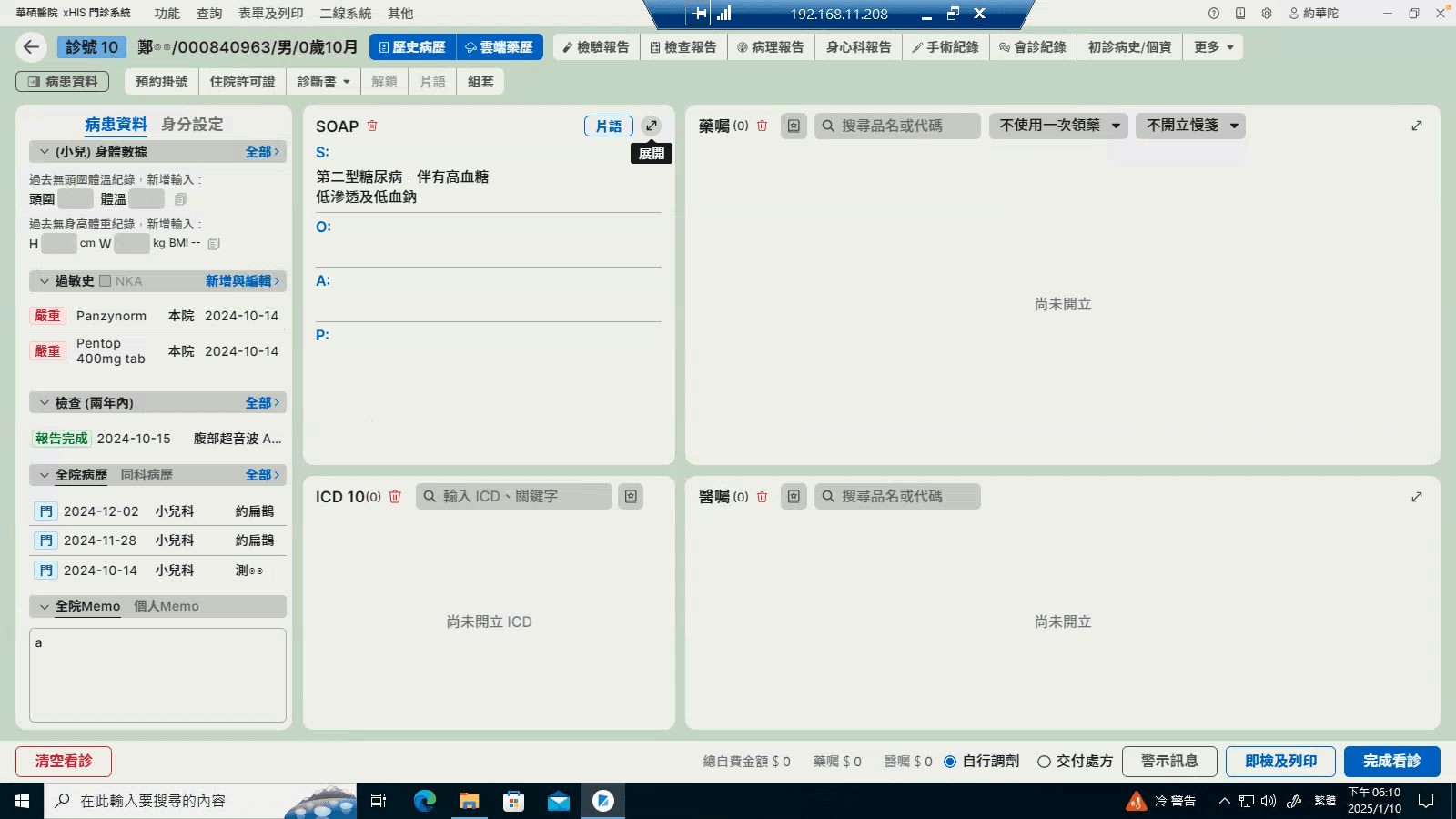
Task: Click the trash icon next to ICD 10
Action: (395, 496)
